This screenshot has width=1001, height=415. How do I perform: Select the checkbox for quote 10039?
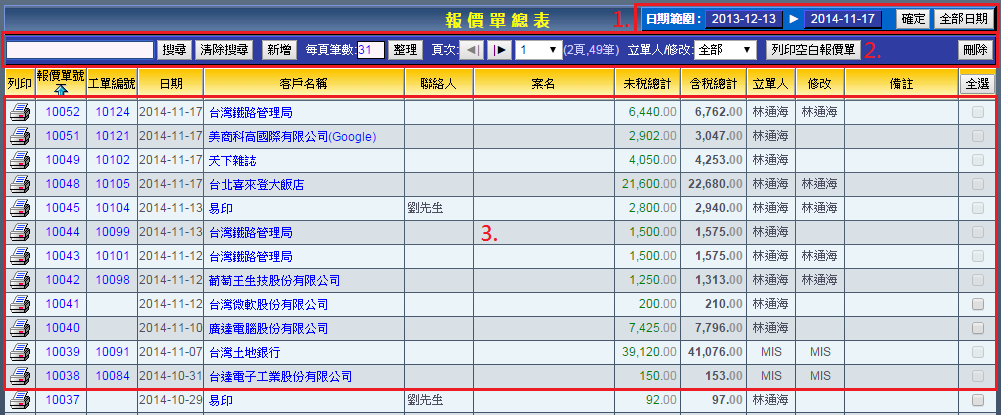977,353
